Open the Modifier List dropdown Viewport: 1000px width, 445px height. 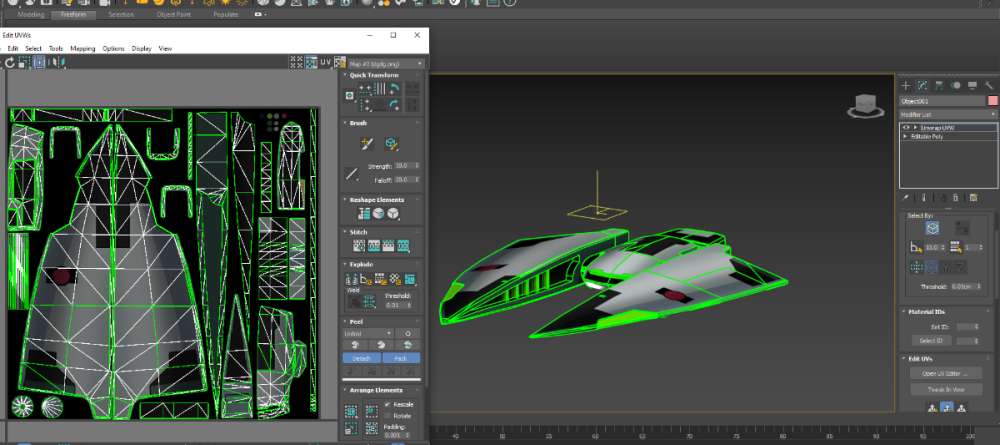pyautogui.click(x=948, y=114)
